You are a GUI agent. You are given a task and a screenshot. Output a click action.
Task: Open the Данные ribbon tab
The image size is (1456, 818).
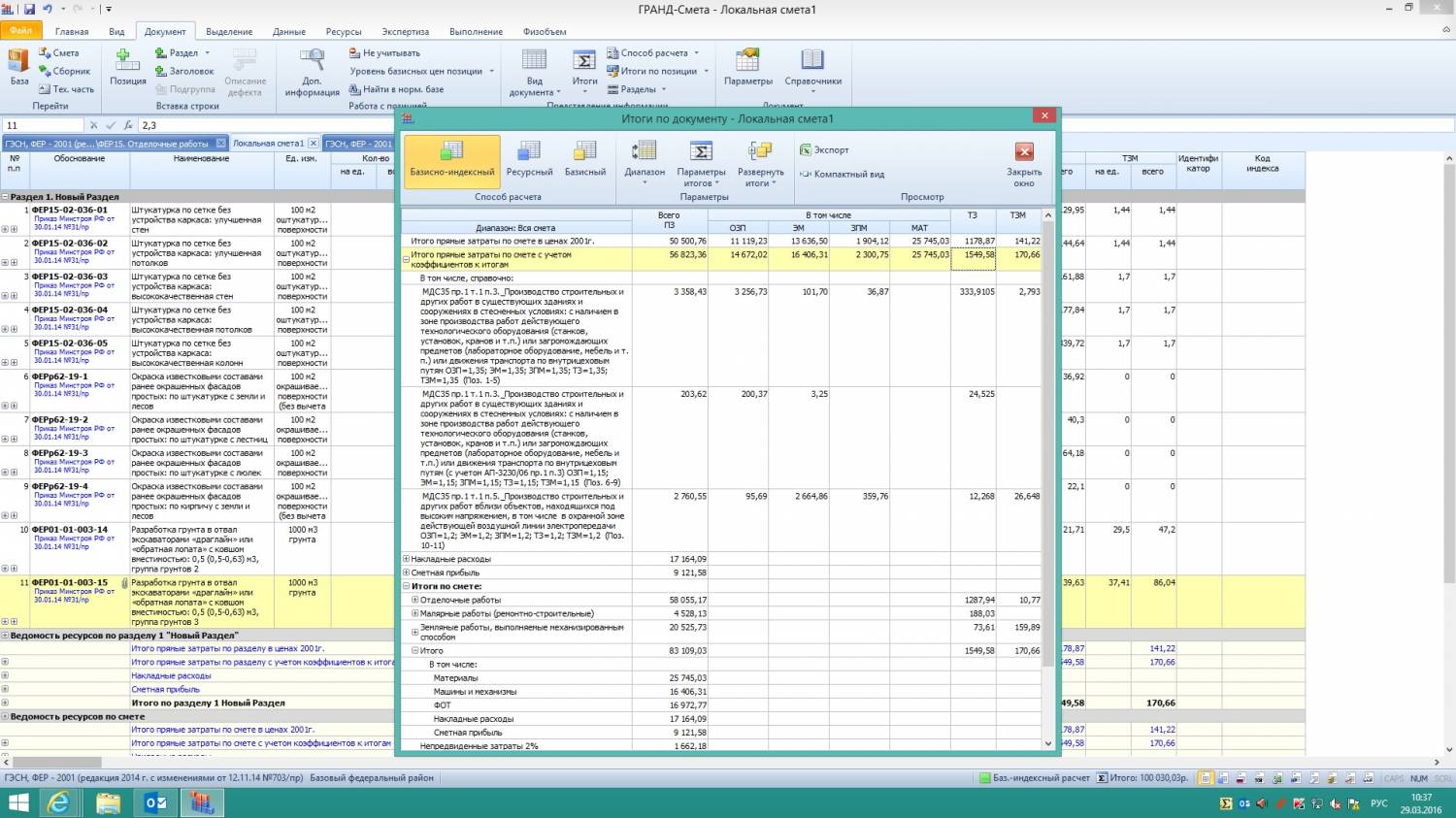click(x=288, y=32)
